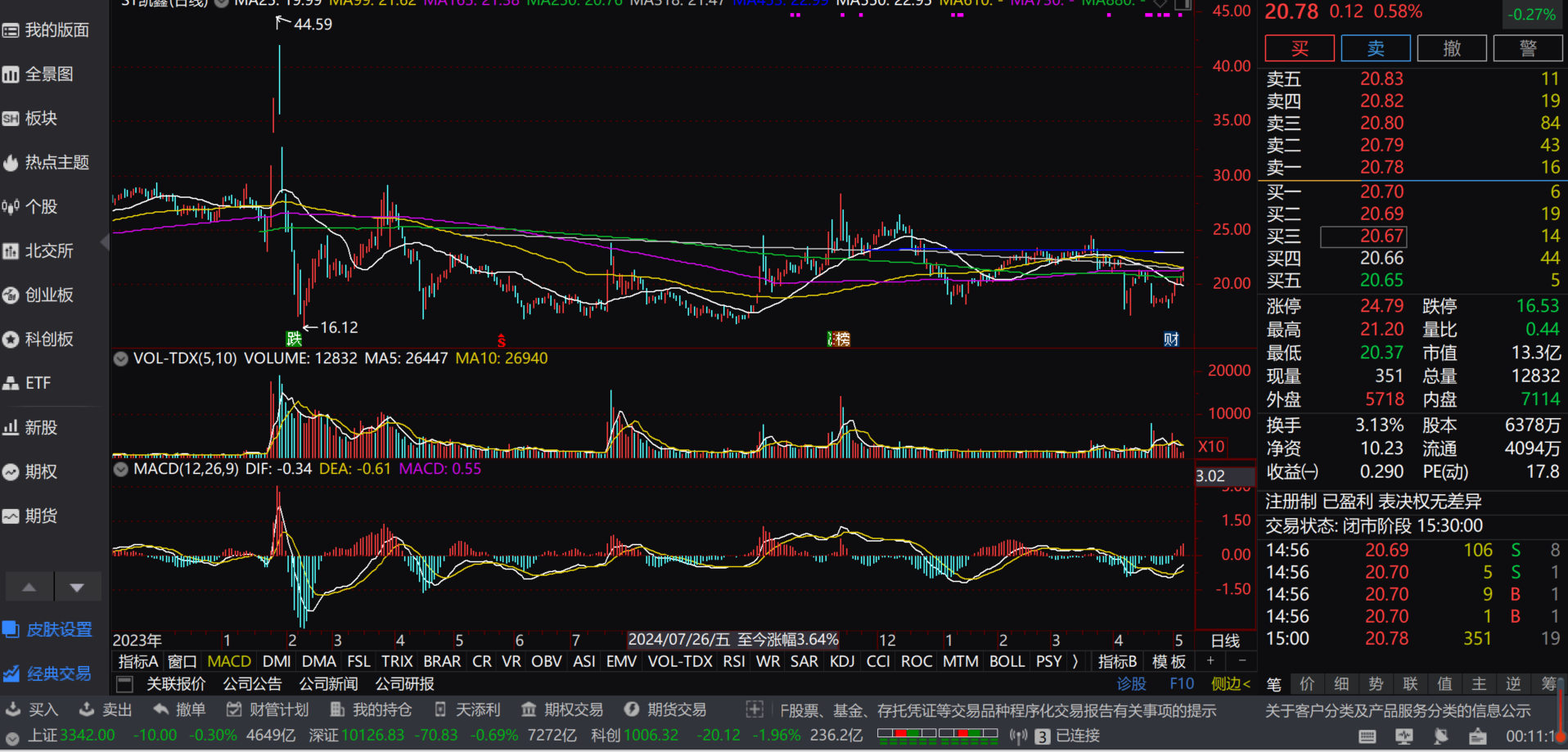1568x752 pixels.
Task: Select the RSI indicator tab
Action: tap(734, 661)
